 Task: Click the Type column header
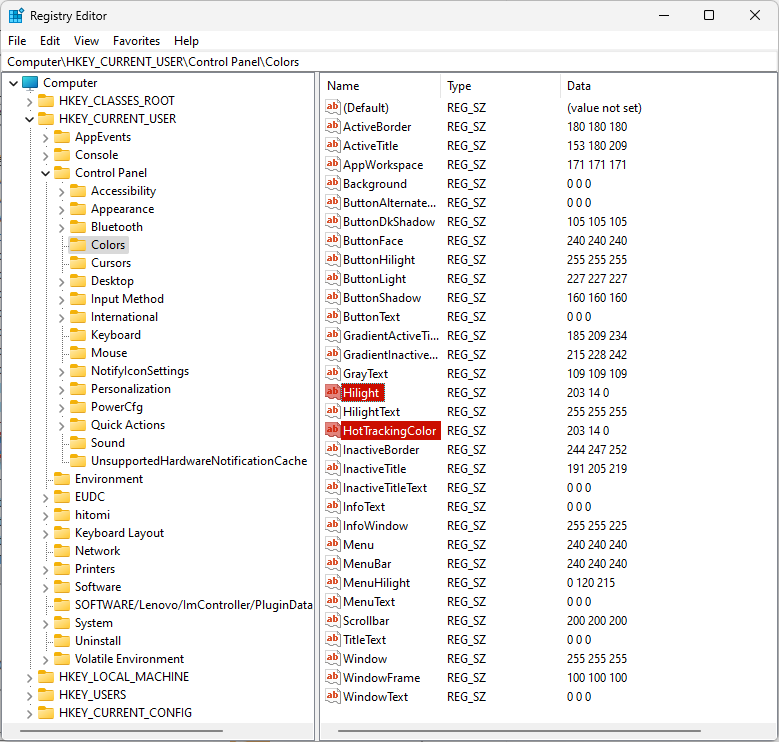pyautogui.click(x=500, y=86)
